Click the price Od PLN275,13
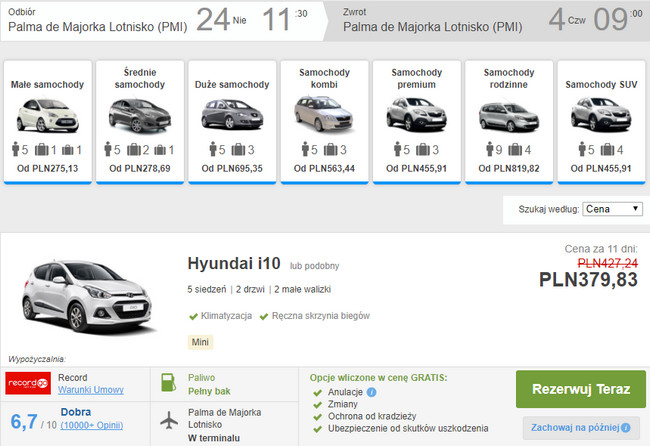Image resolution: width=650 pixels, height=446 pixels. [48, 169]
